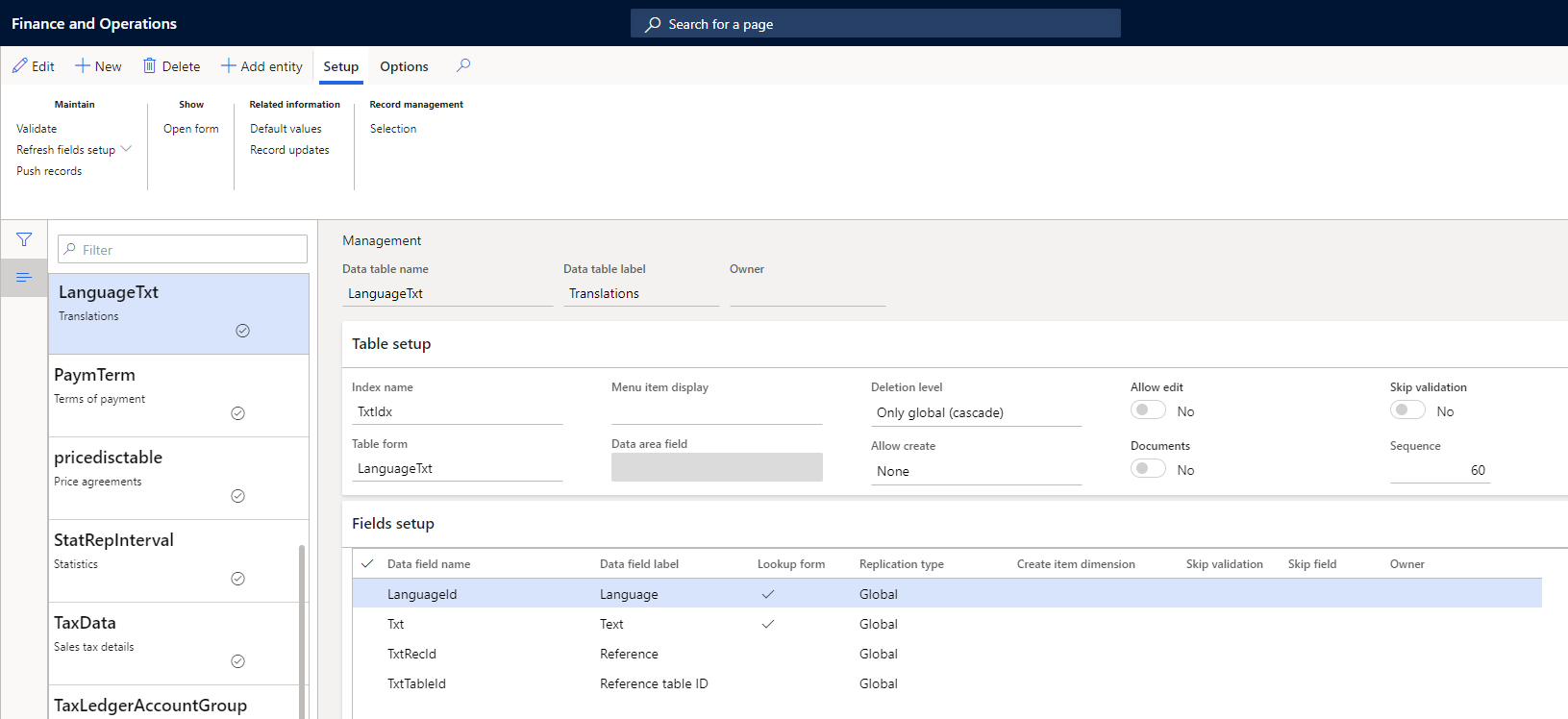Click the Replication type column header
Viewport: 1568px width, 719px height.
pos(901,564)
